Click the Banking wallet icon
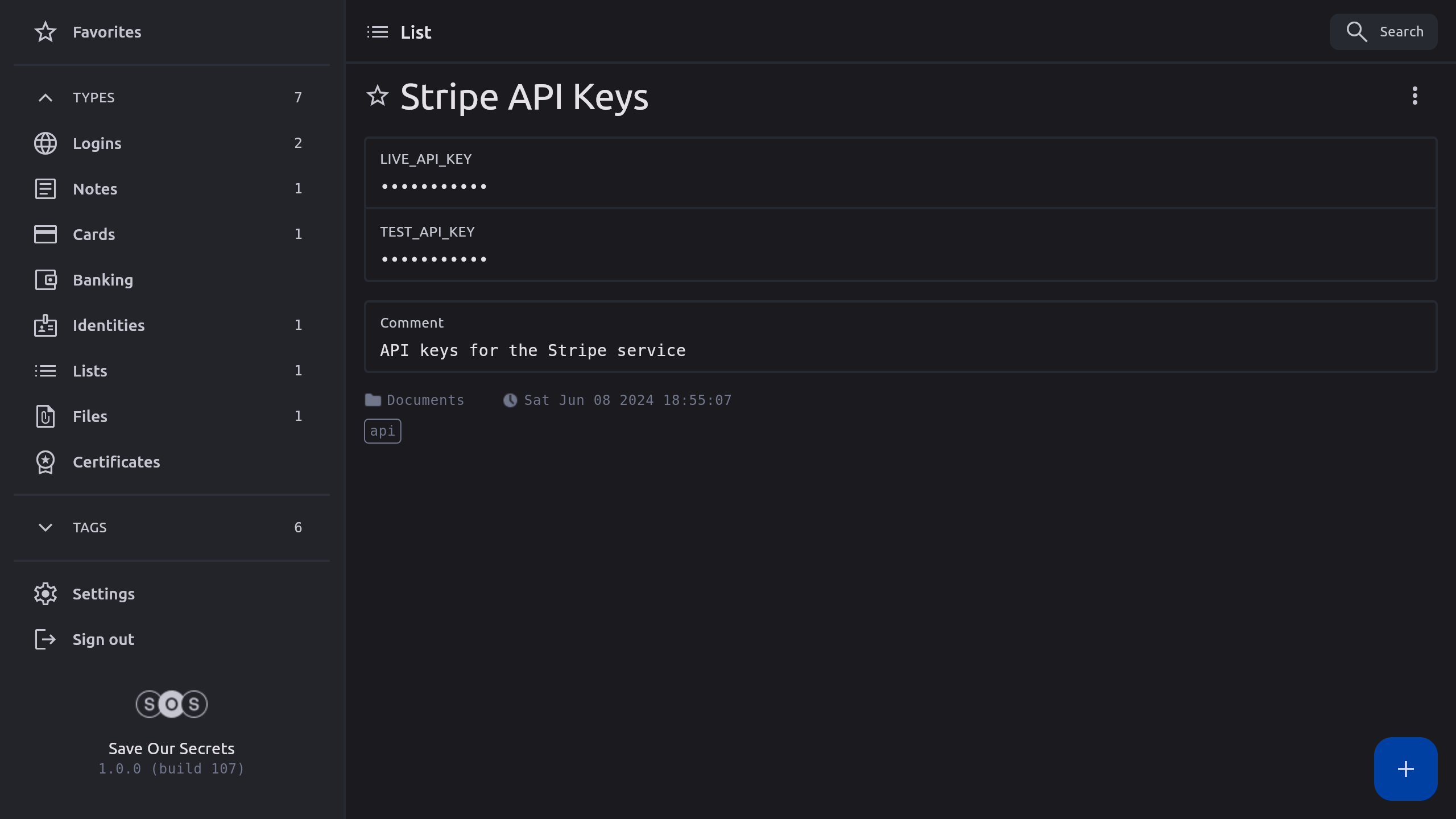The image size is (1456, 819). point(45,280)
